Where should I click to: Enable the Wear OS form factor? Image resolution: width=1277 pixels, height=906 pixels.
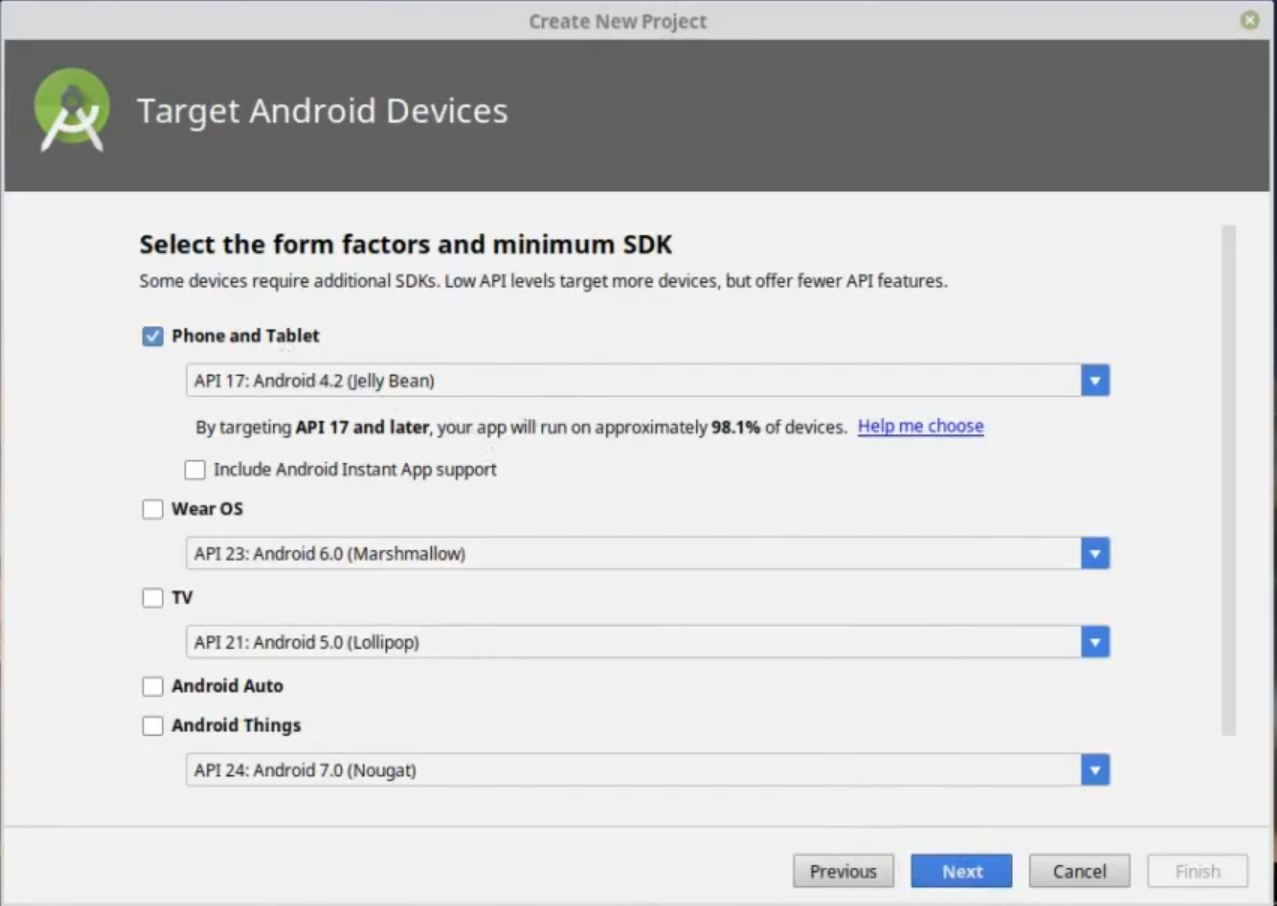pos(152,509)
